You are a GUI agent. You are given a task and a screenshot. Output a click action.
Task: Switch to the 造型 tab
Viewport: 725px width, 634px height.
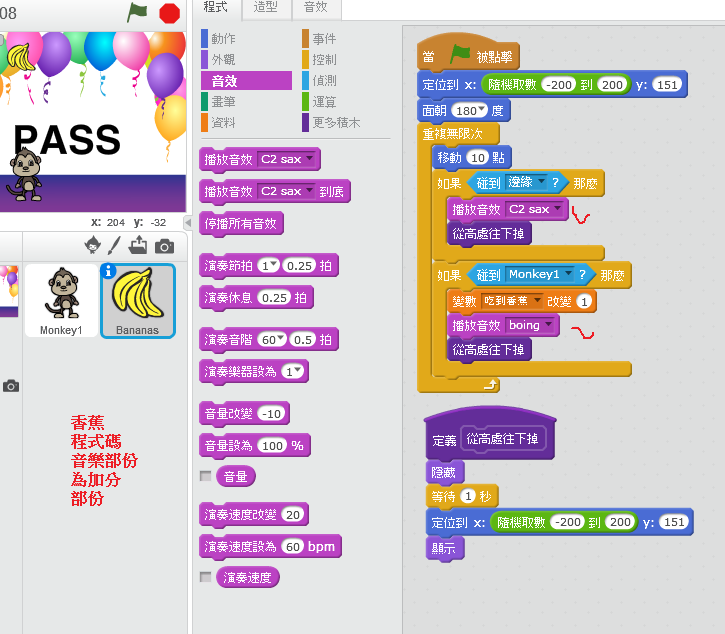click(265, 7)
